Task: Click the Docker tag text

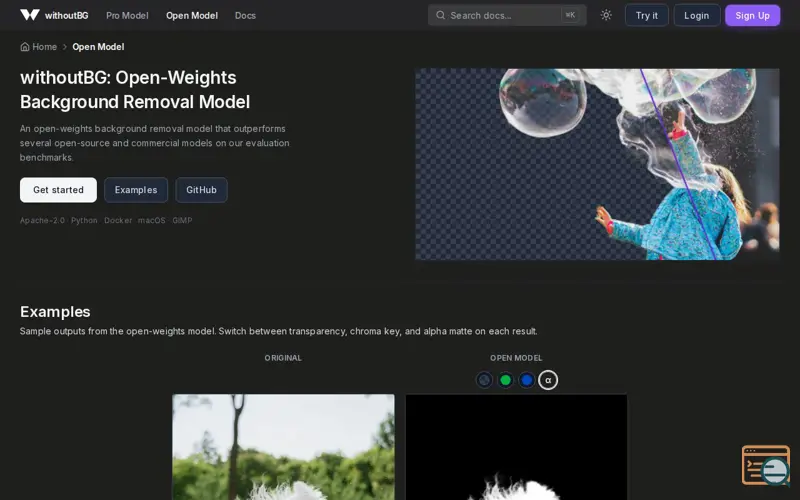Action: (x=118, y=220)
